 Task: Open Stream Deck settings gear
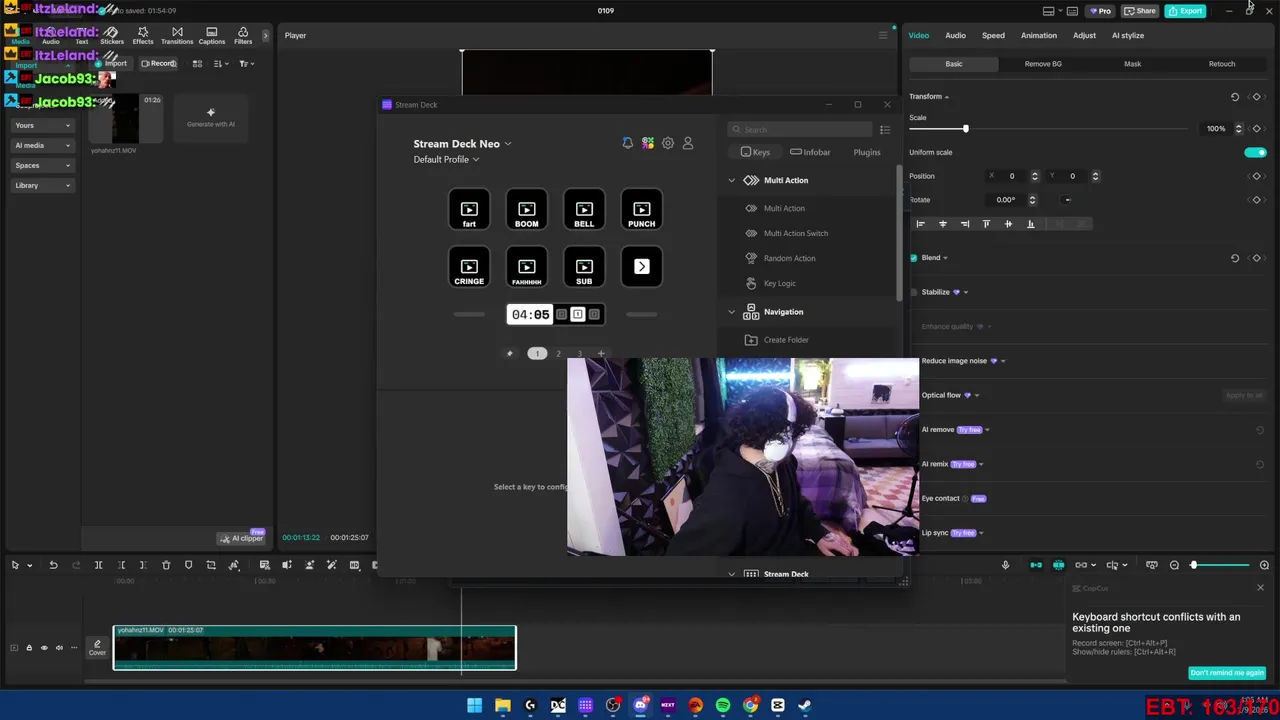[x=668, y=143]
